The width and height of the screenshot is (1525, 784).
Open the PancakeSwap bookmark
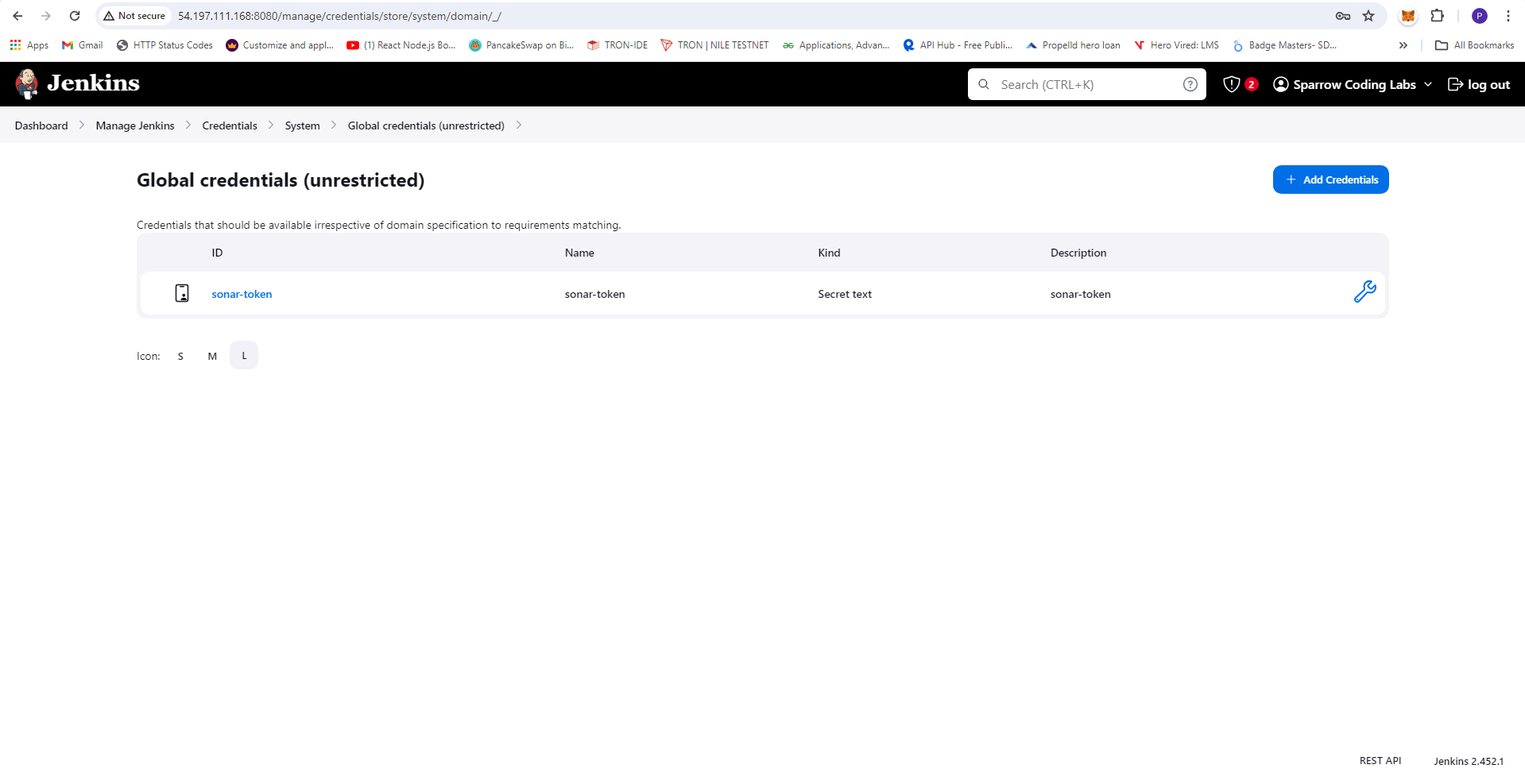521,45
